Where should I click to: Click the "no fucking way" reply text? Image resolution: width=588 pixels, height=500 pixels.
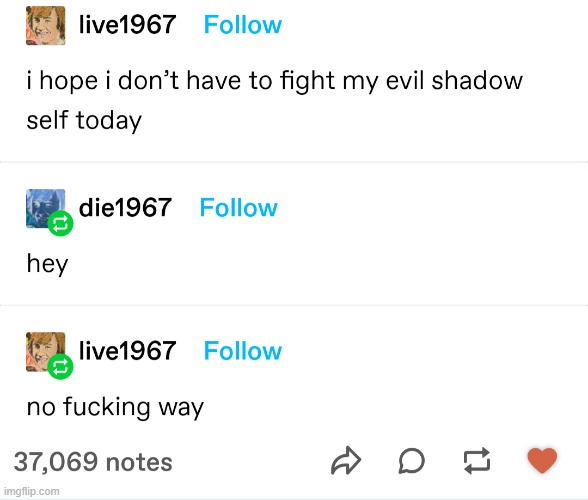point(115,408)
